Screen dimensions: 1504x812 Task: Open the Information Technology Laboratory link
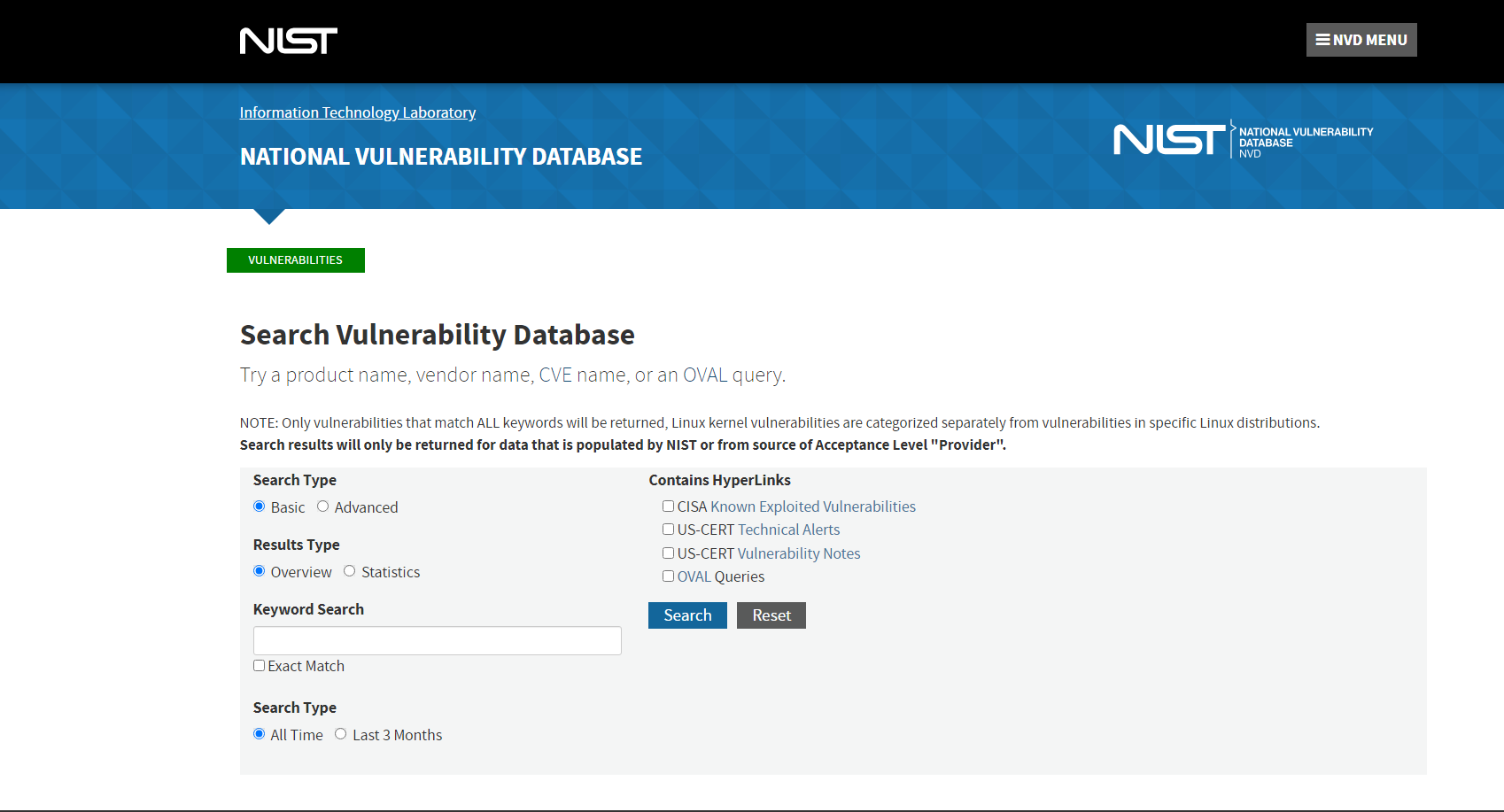[x=357, y=112]
